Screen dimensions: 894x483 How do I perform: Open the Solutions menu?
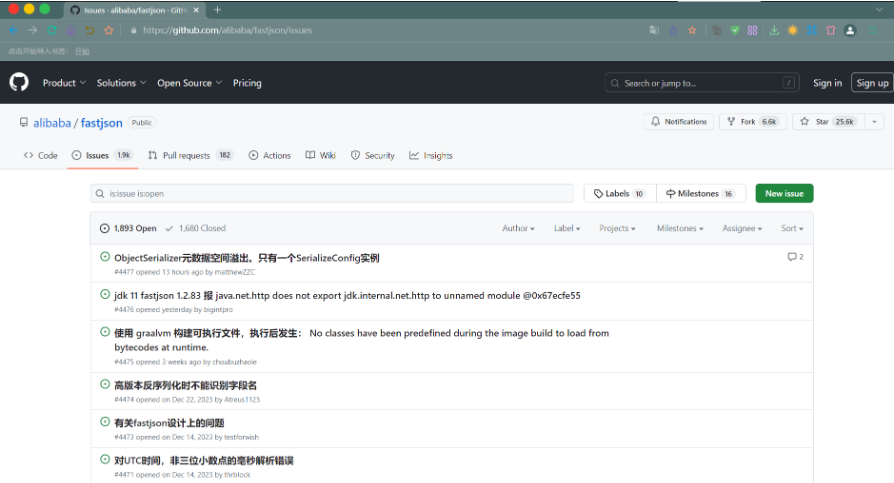(121, 83)
